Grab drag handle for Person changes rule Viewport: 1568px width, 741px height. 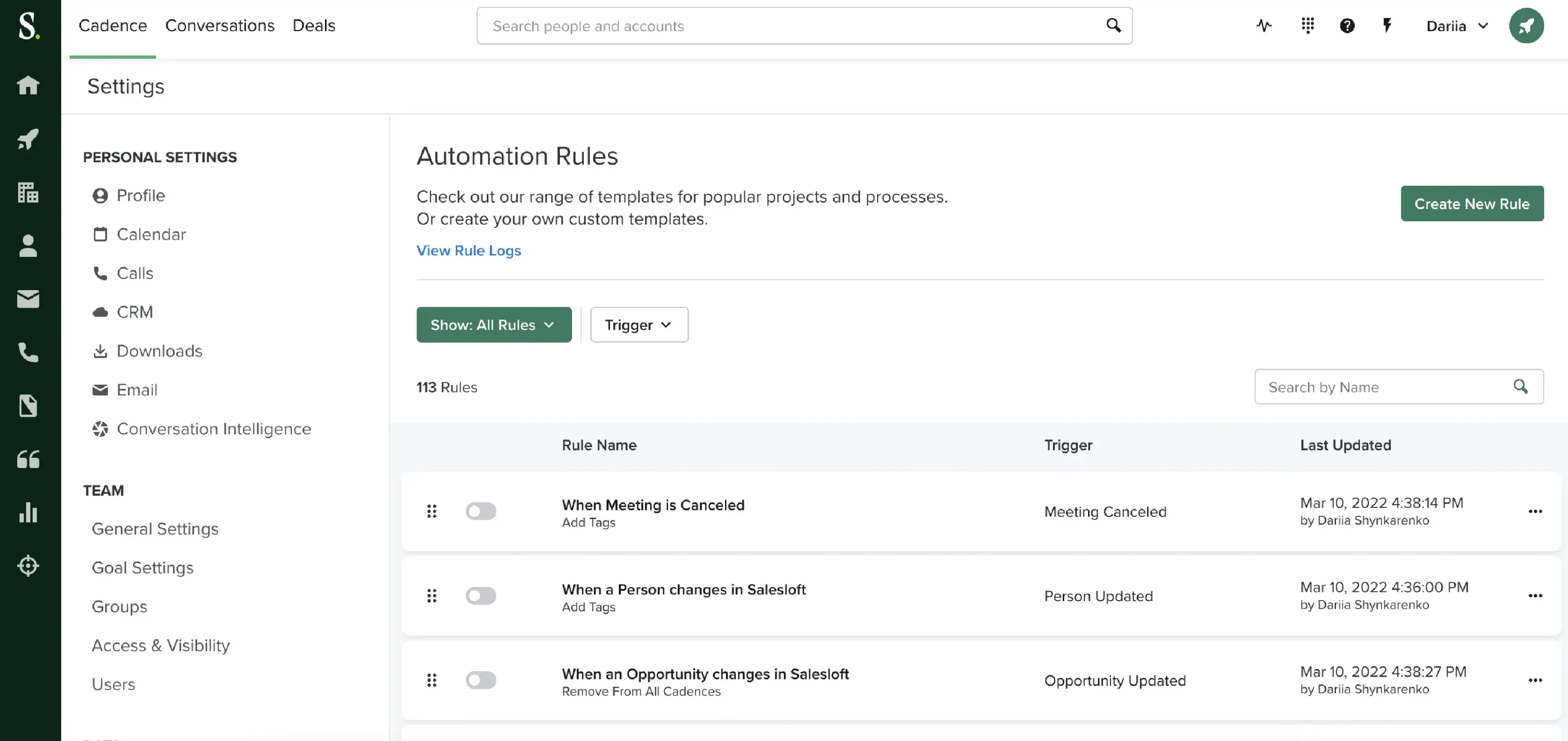click(x=432, y=596)
